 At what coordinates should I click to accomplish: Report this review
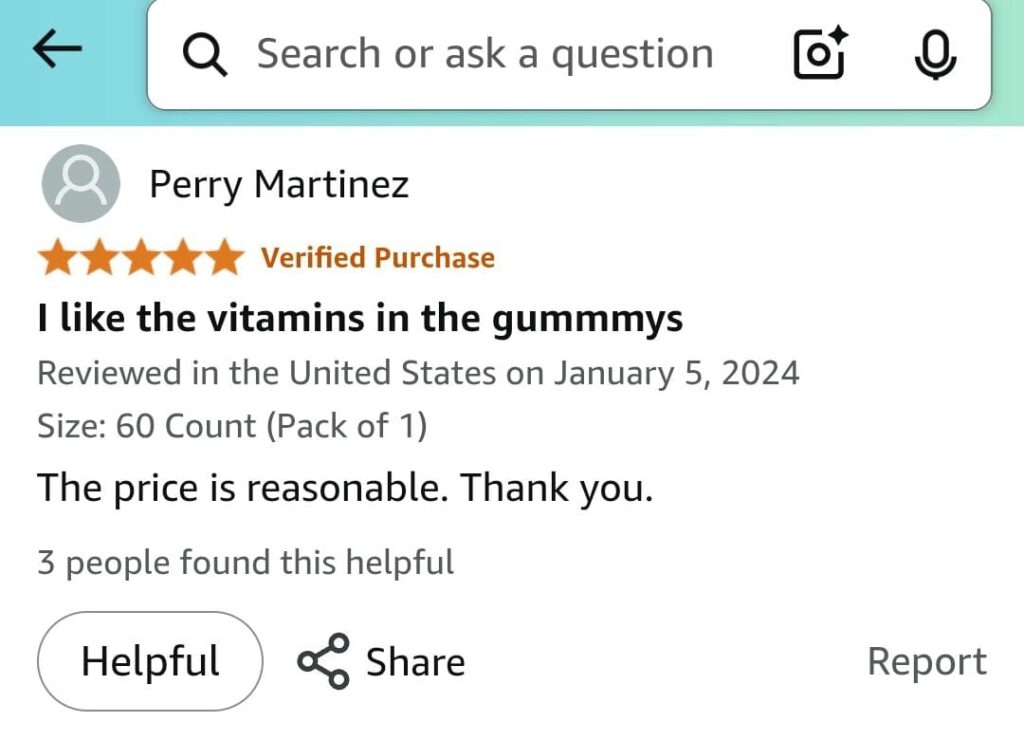click(x=926, y=661)
